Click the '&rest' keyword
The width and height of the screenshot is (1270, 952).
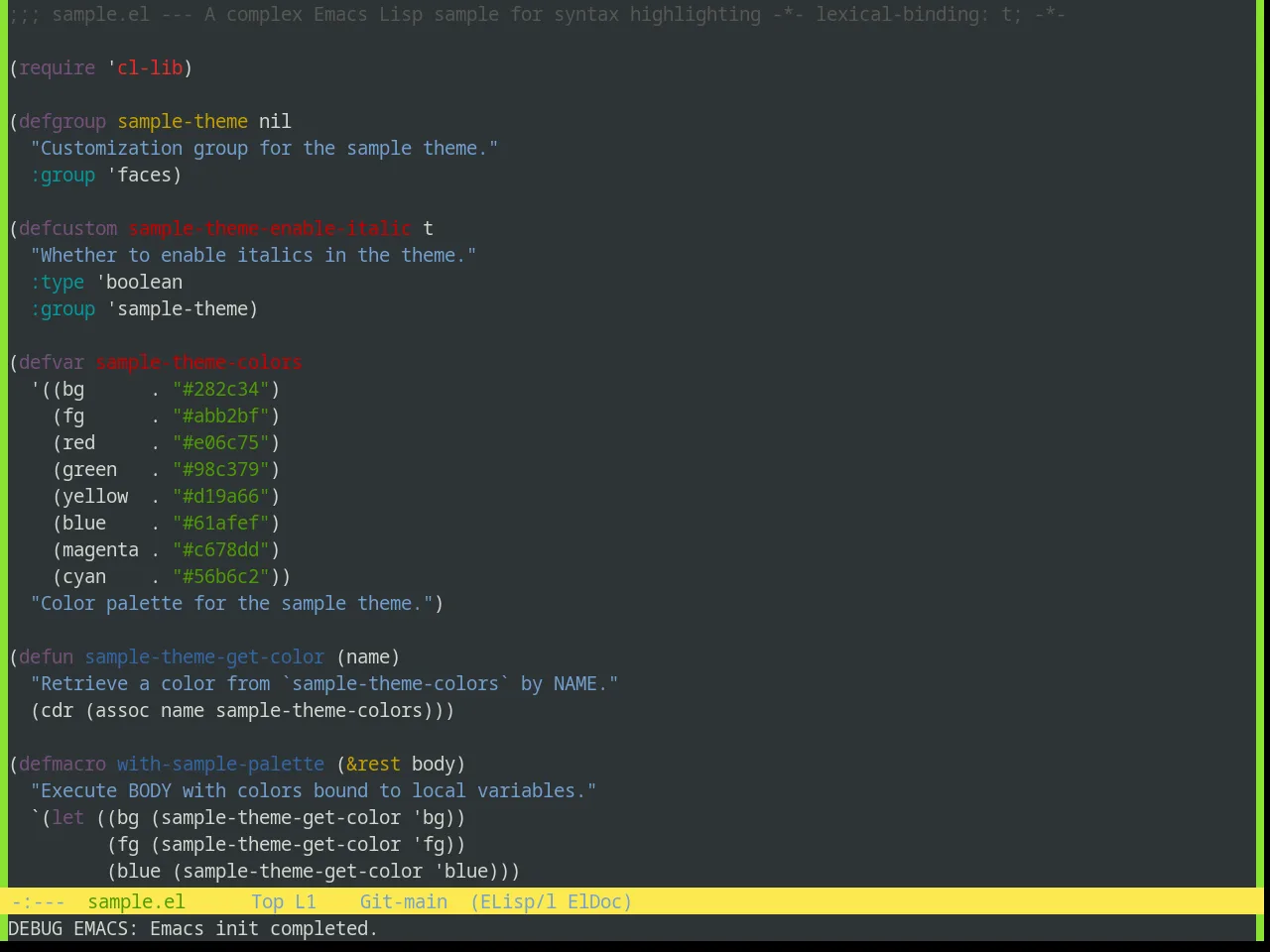[373, 764]
